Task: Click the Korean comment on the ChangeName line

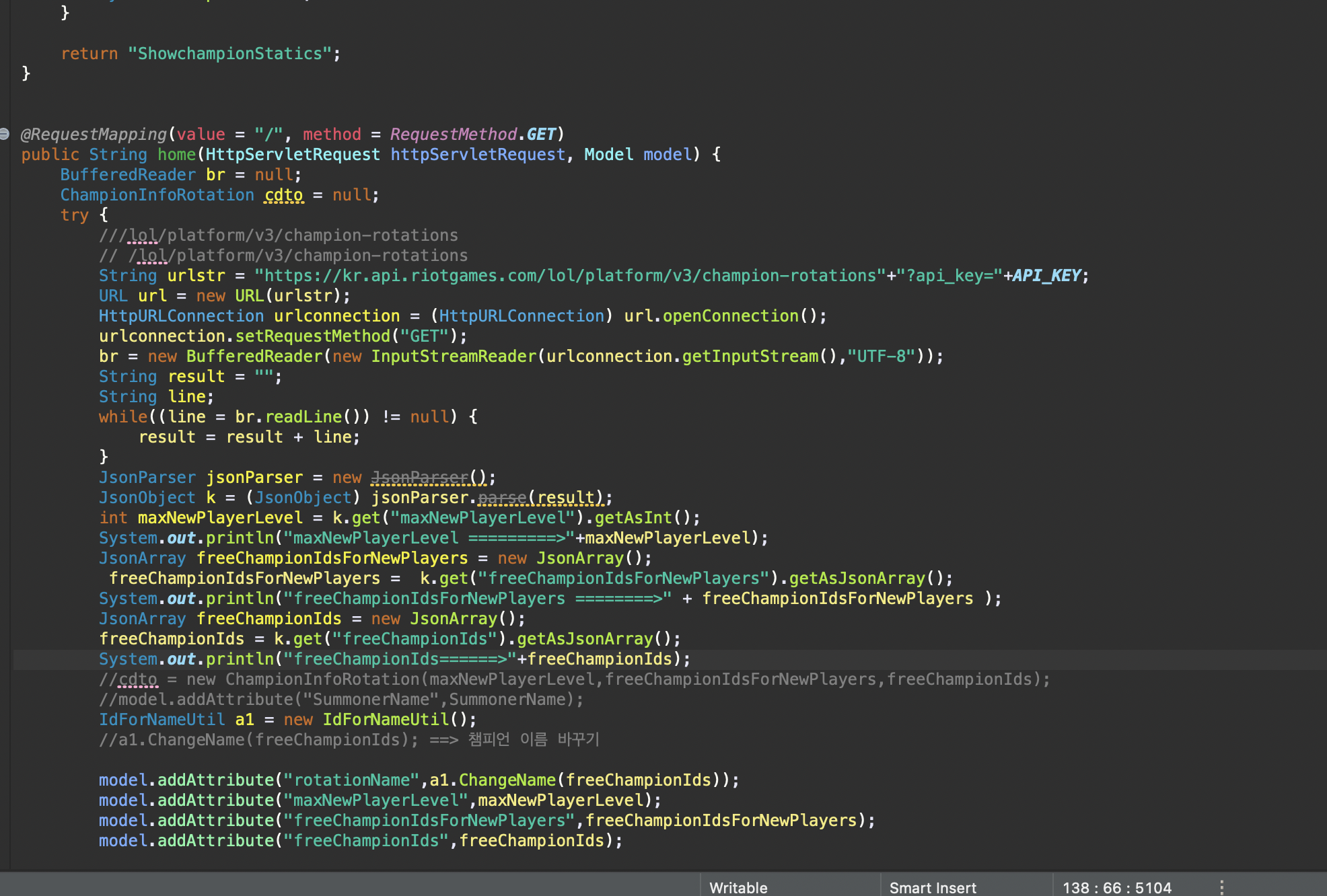Action: pyautogui.click(x=533, y=740)
